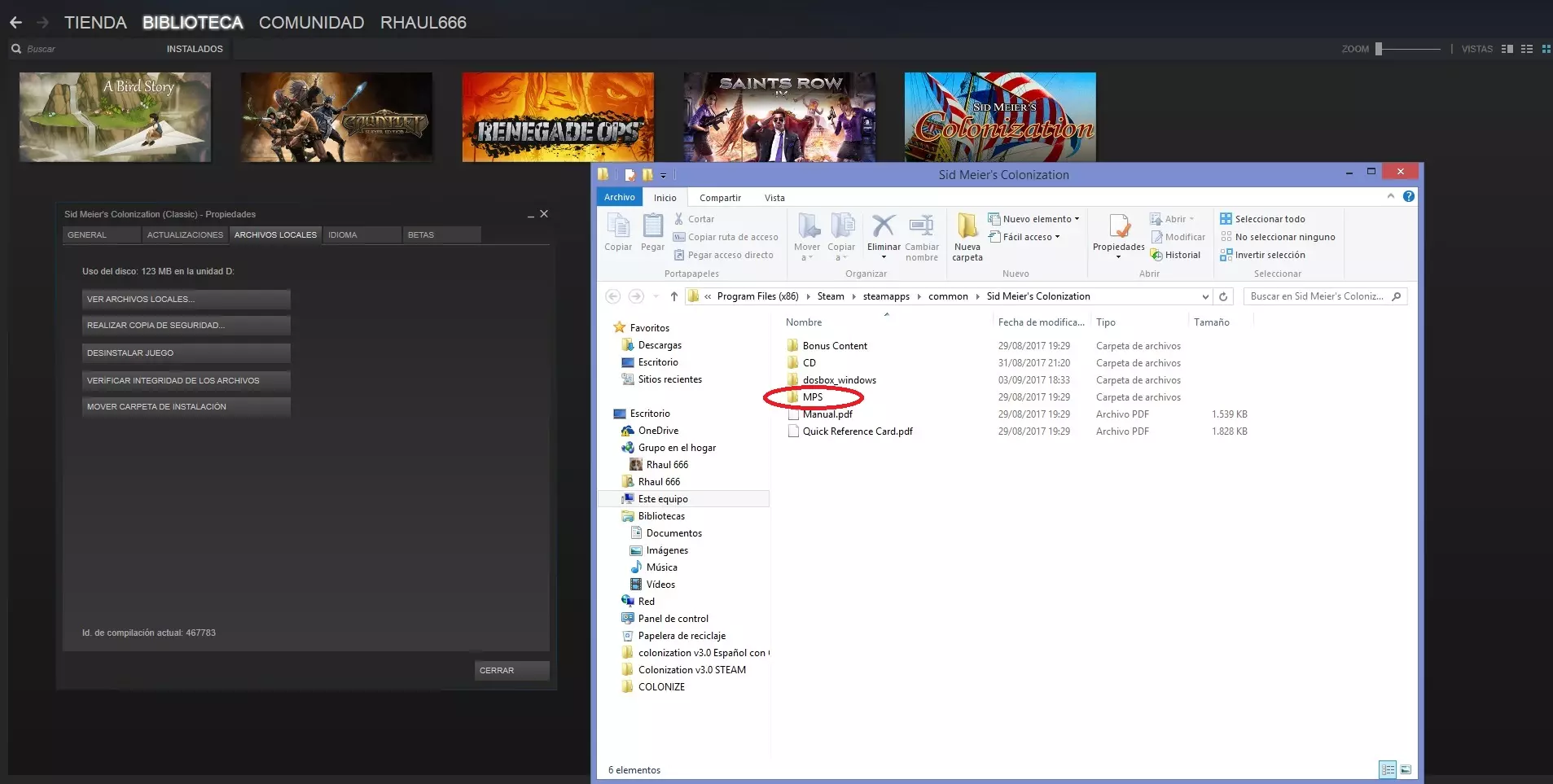Open Historial in the ribbon
Image resolution: width=1553 pixels, height=784 pixels.
coord(1175,255)
